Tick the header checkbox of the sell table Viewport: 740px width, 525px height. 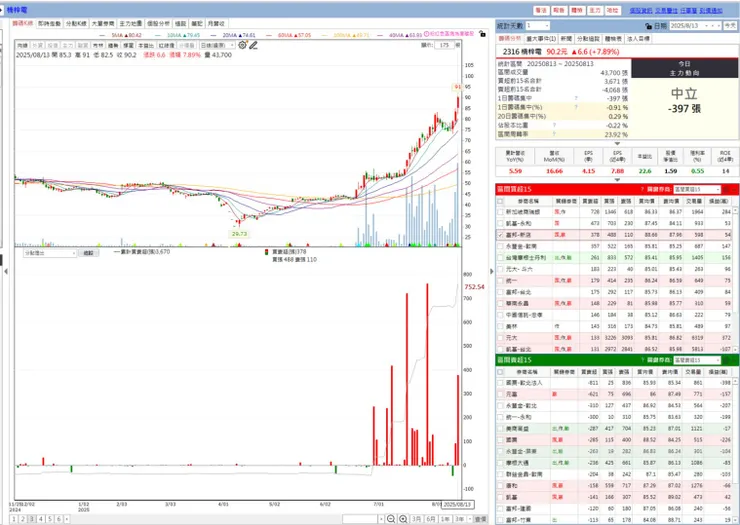click(x=500, y=372)
